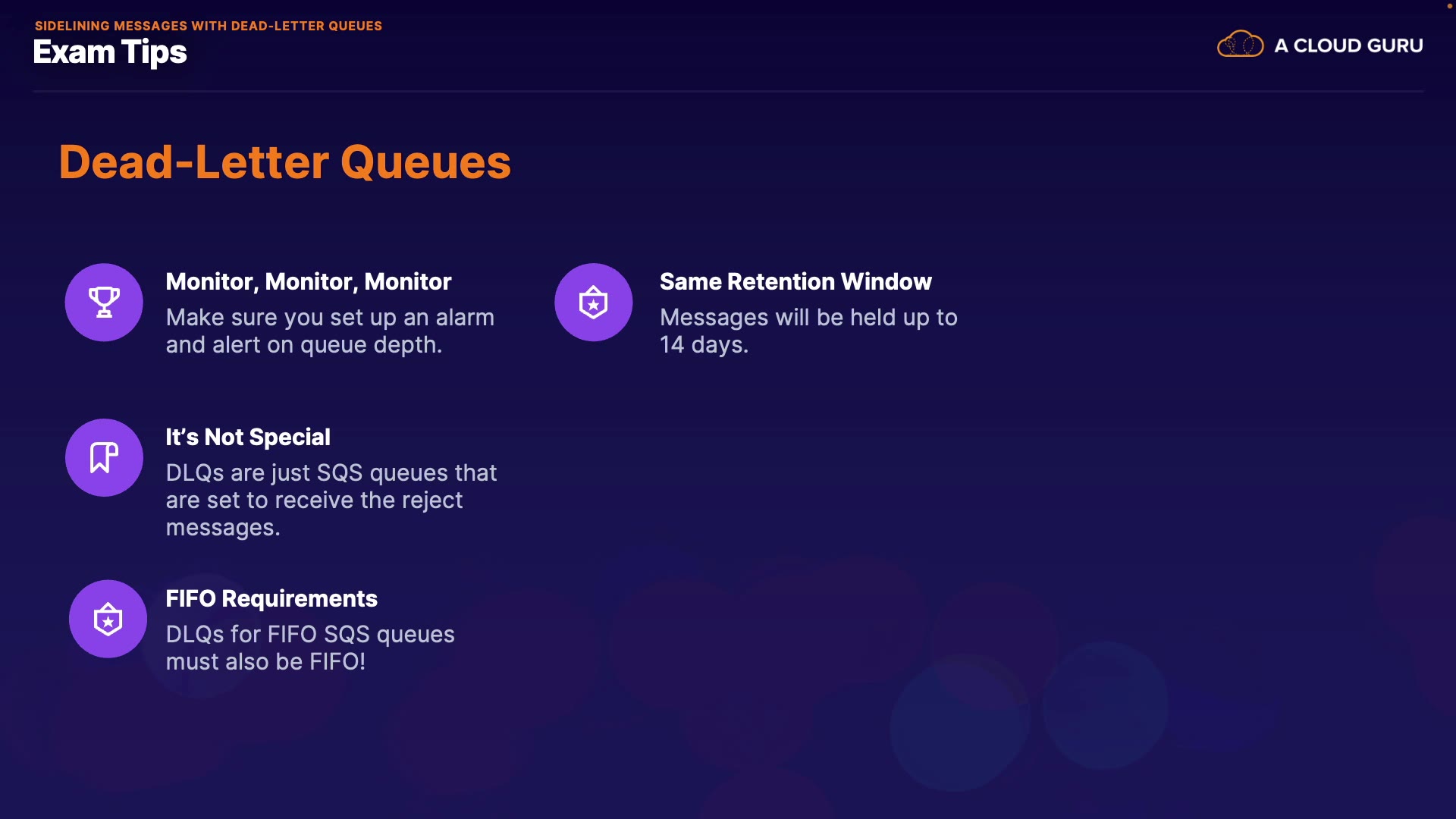Click the trophy icon beside Monitor heading

pos(104,303)
